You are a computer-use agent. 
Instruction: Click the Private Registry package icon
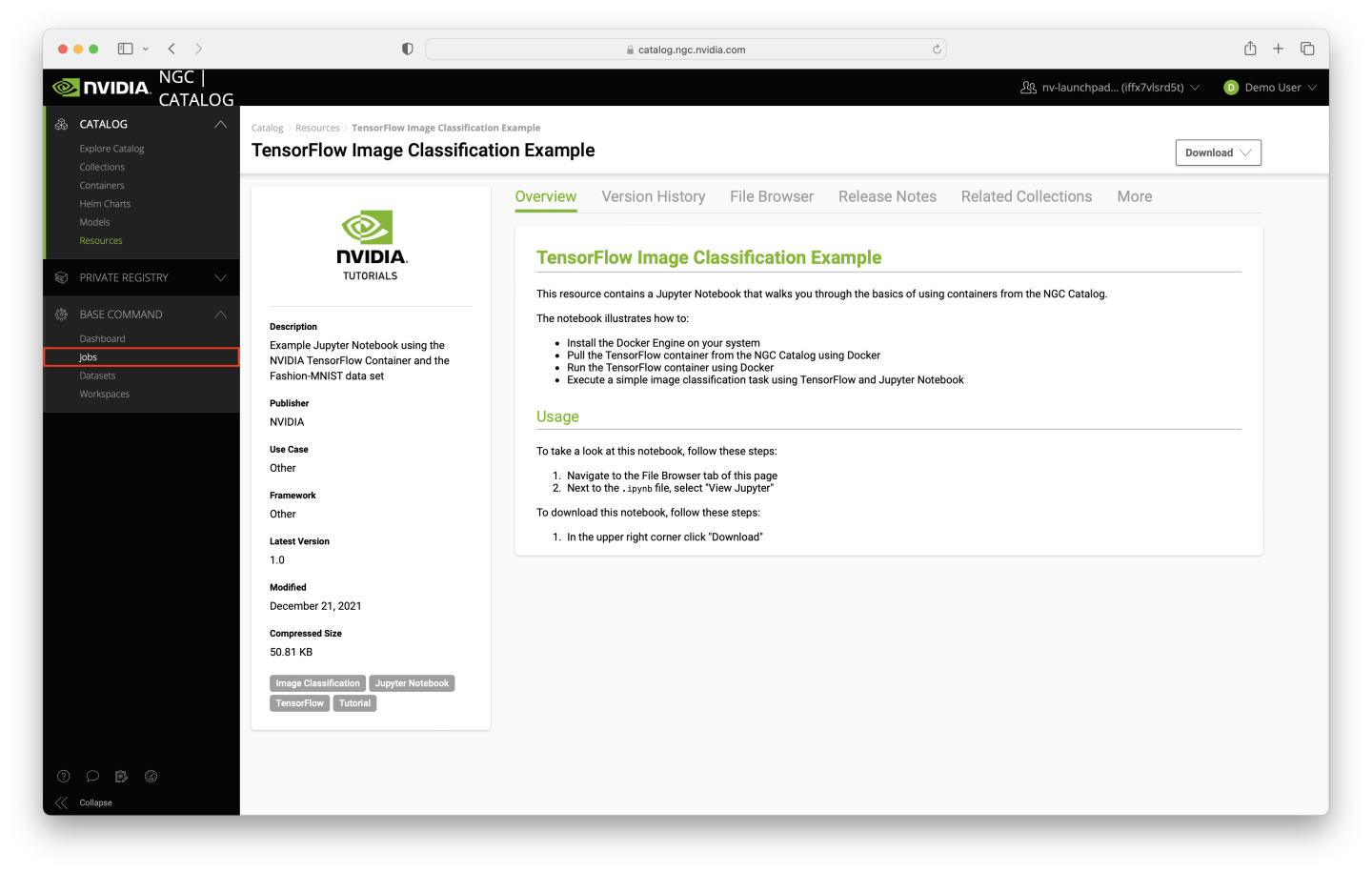point(59,277)
